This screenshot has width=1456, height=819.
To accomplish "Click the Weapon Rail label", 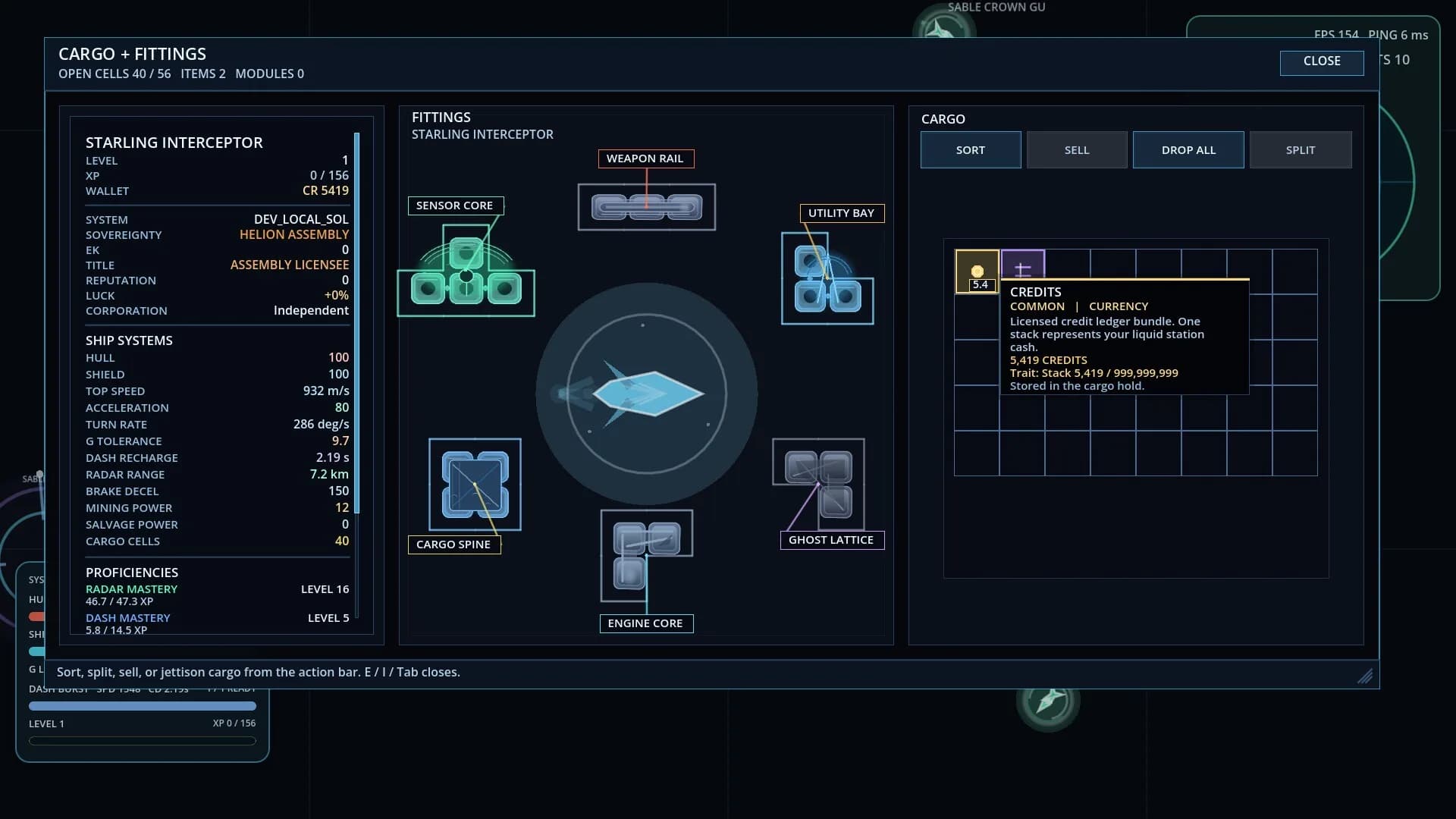I will click(x=645, y=158).
